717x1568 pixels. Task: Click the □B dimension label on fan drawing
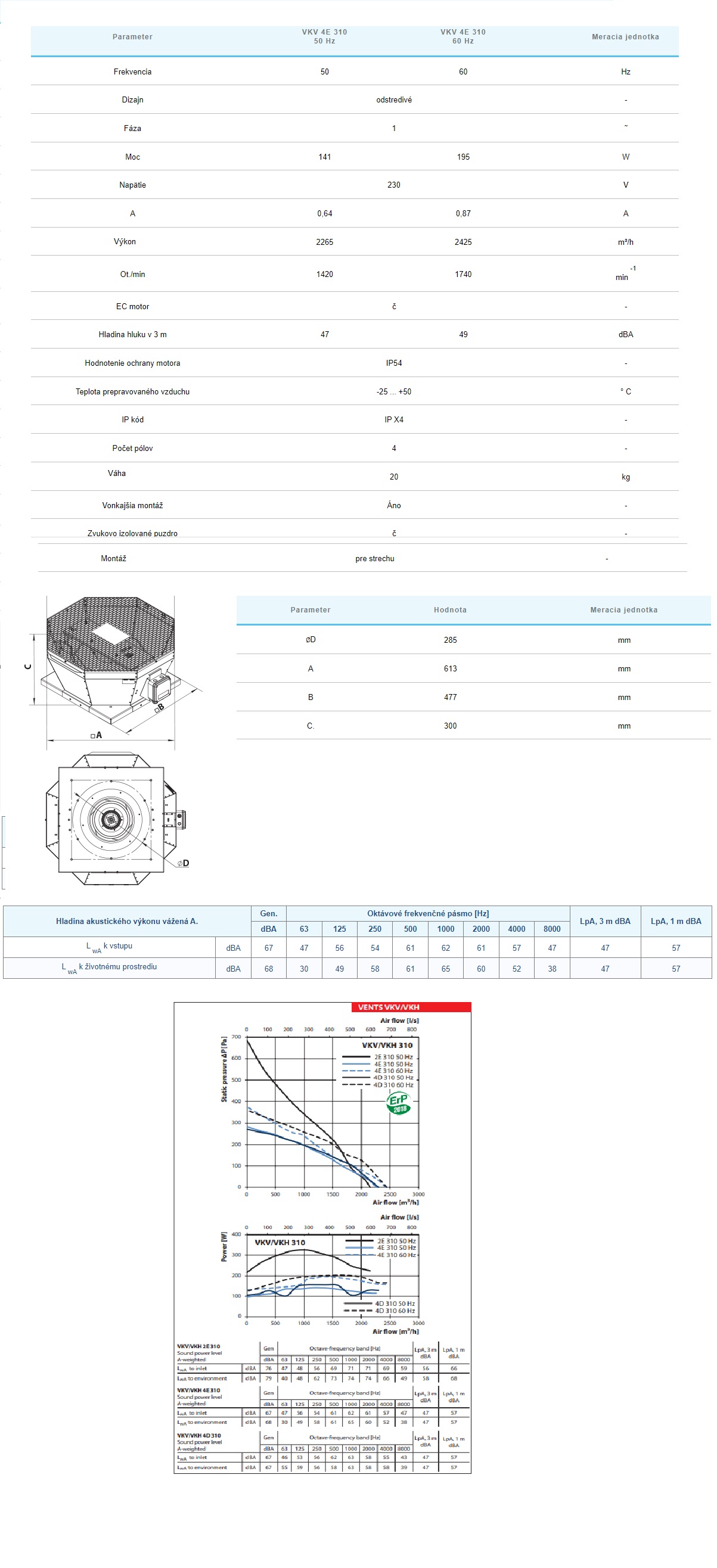[x=159, y=708]
